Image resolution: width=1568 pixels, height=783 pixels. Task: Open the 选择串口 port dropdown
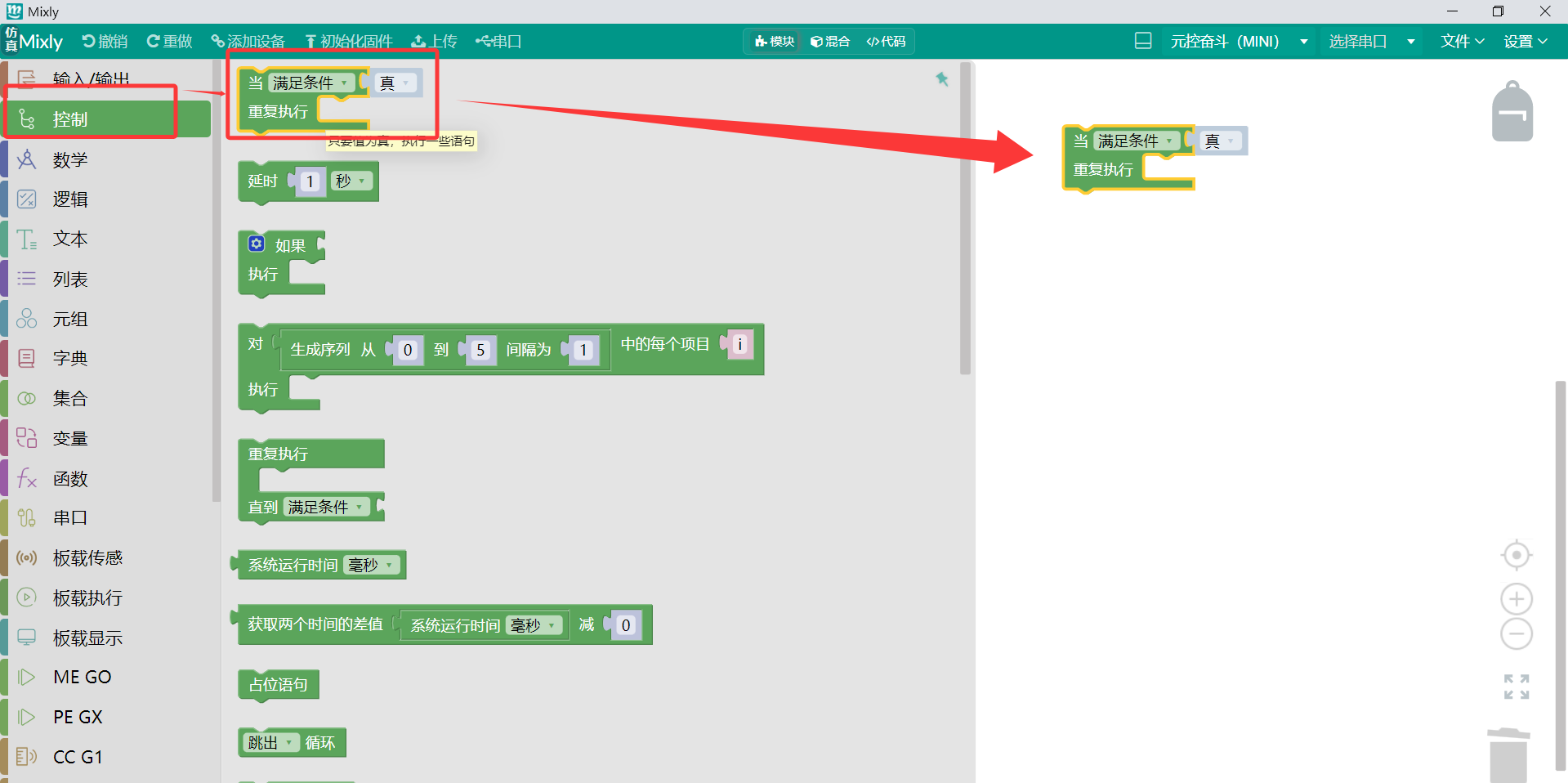click(1372, 42)
